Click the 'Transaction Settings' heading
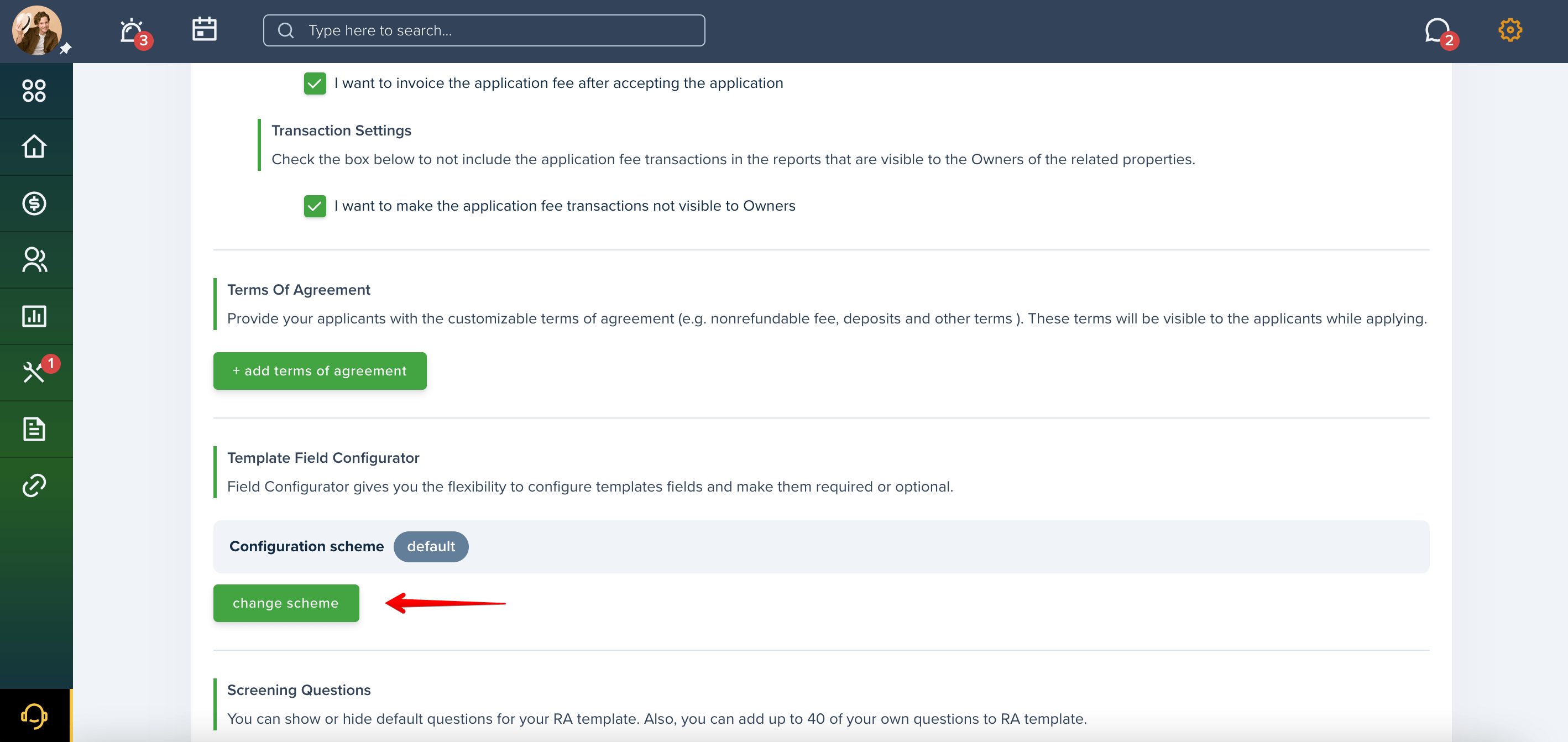 [x=341, y=130]
